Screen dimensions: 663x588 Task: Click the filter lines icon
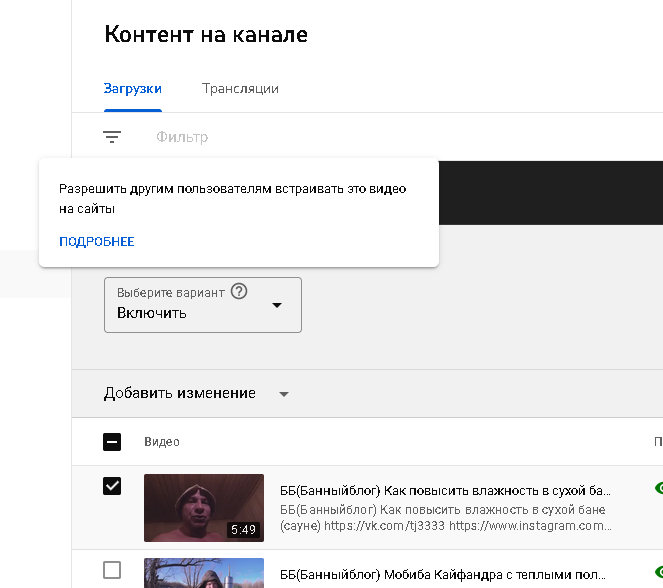[x=112, y=137]
